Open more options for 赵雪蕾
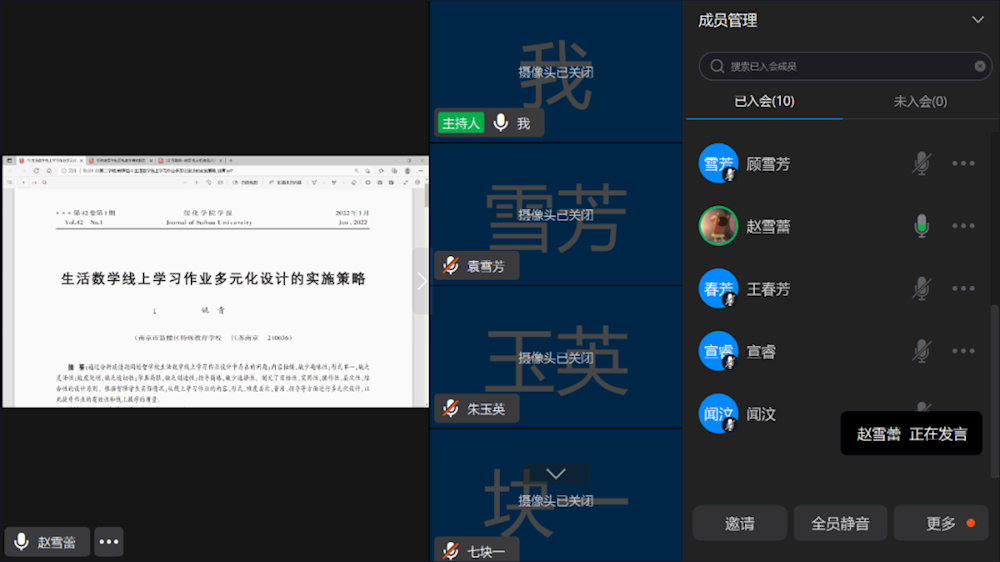The width and height of the screenshot is (1000, 562). [x=963, y=226]
